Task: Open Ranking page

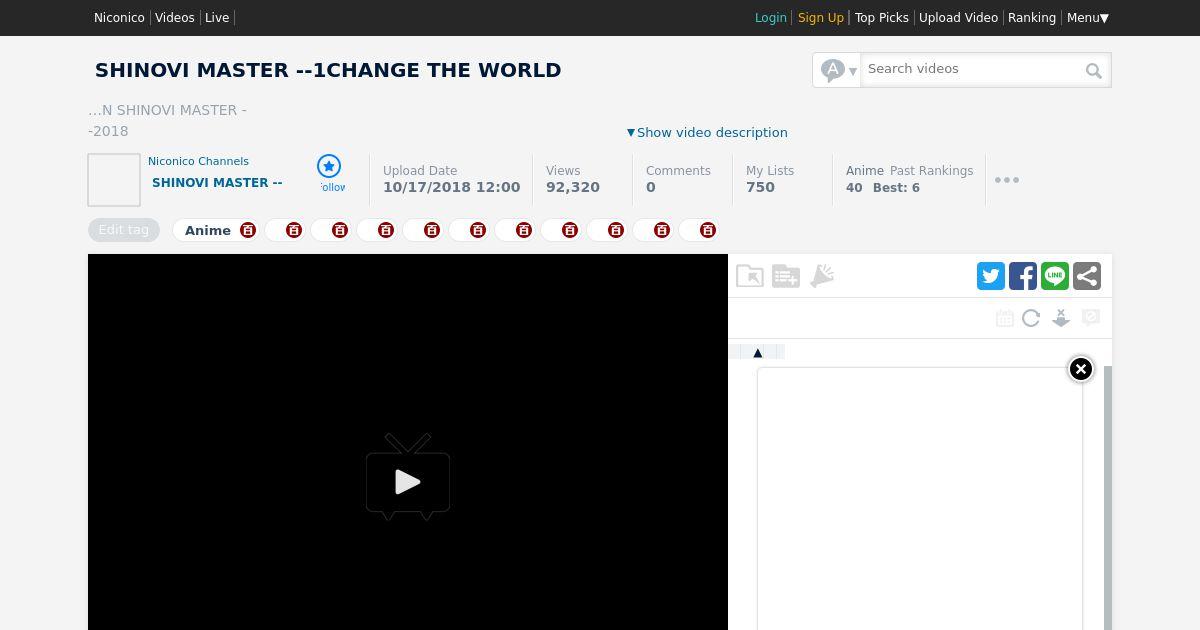Action: [1032, 18]
